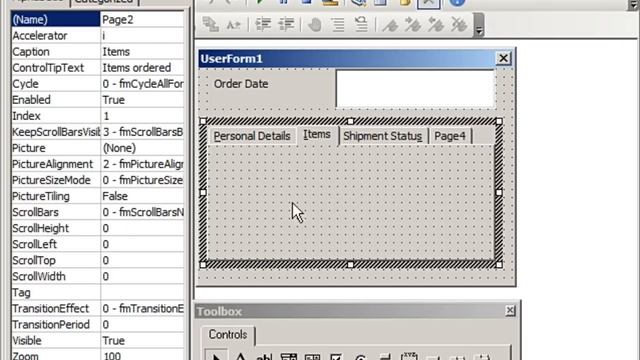Select the Items tab on the MultiPage
Image resolution: width=640 pixels, height=360 pixels.
coord(317,135)
